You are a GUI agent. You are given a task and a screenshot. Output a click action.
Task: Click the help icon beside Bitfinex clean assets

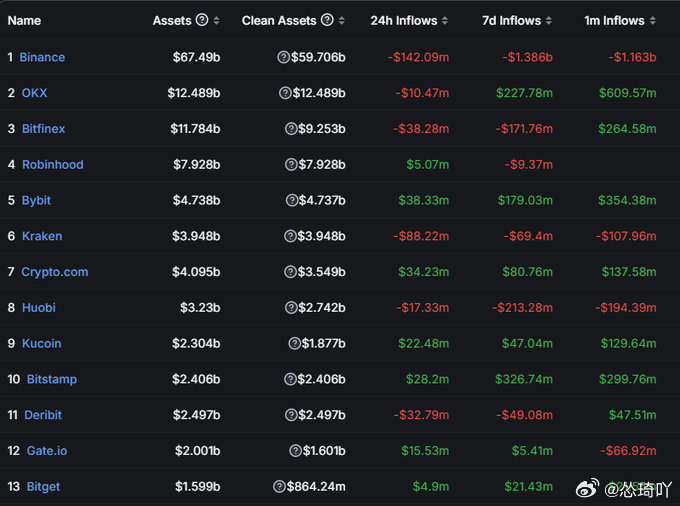(291, 129)
